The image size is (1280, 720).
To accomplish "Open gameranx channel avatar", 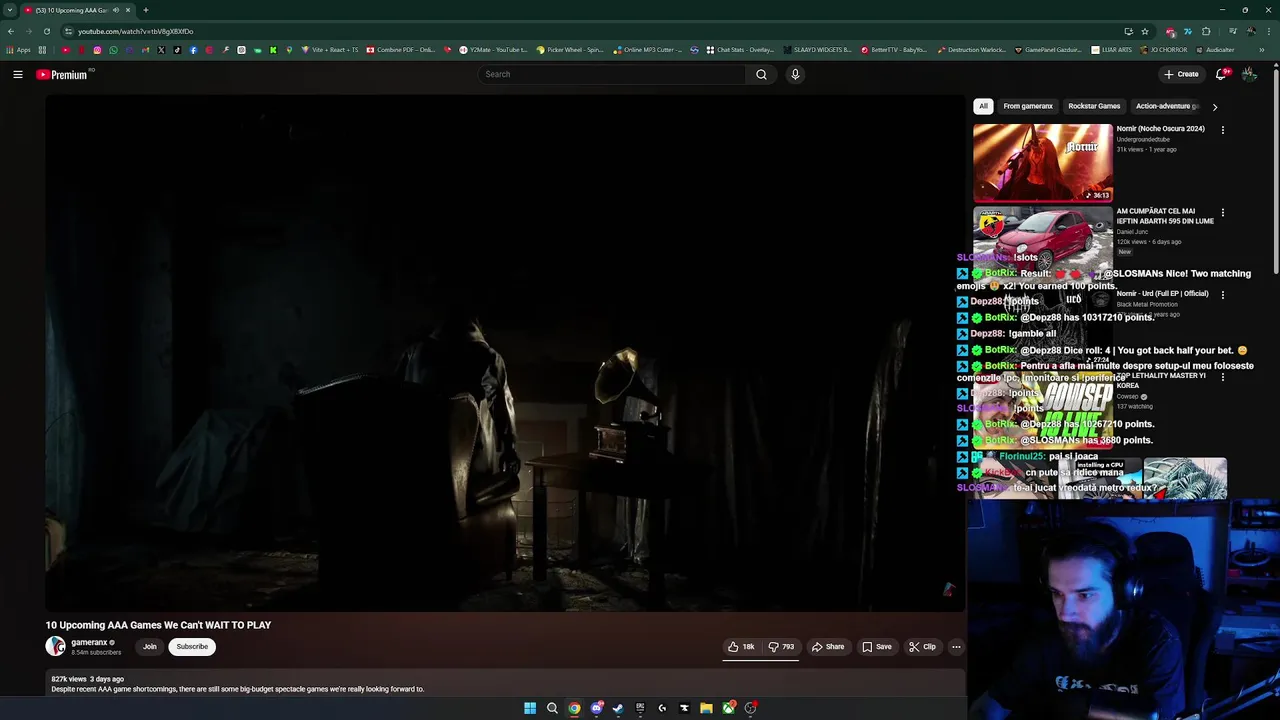I will point(55,646).
